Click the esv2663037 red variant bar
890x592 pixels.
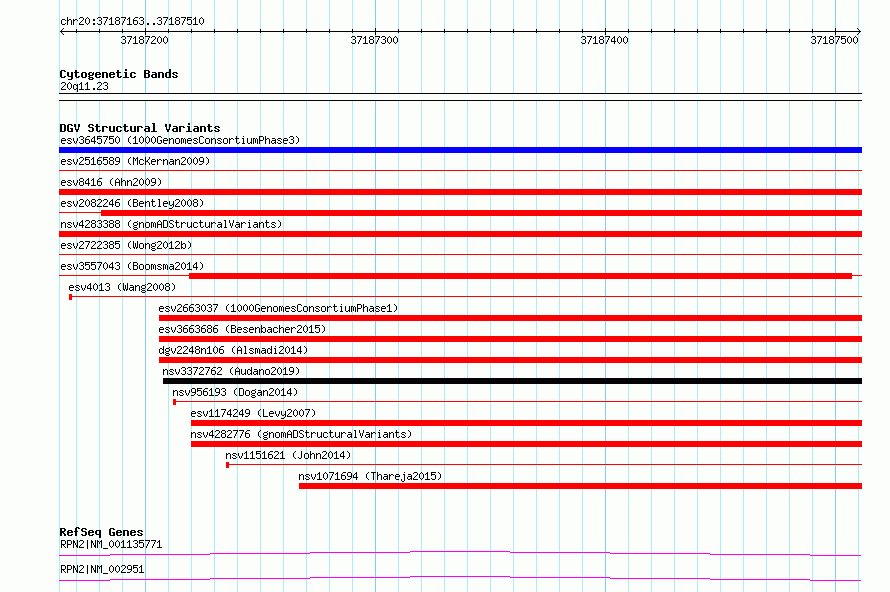point(510,318)
